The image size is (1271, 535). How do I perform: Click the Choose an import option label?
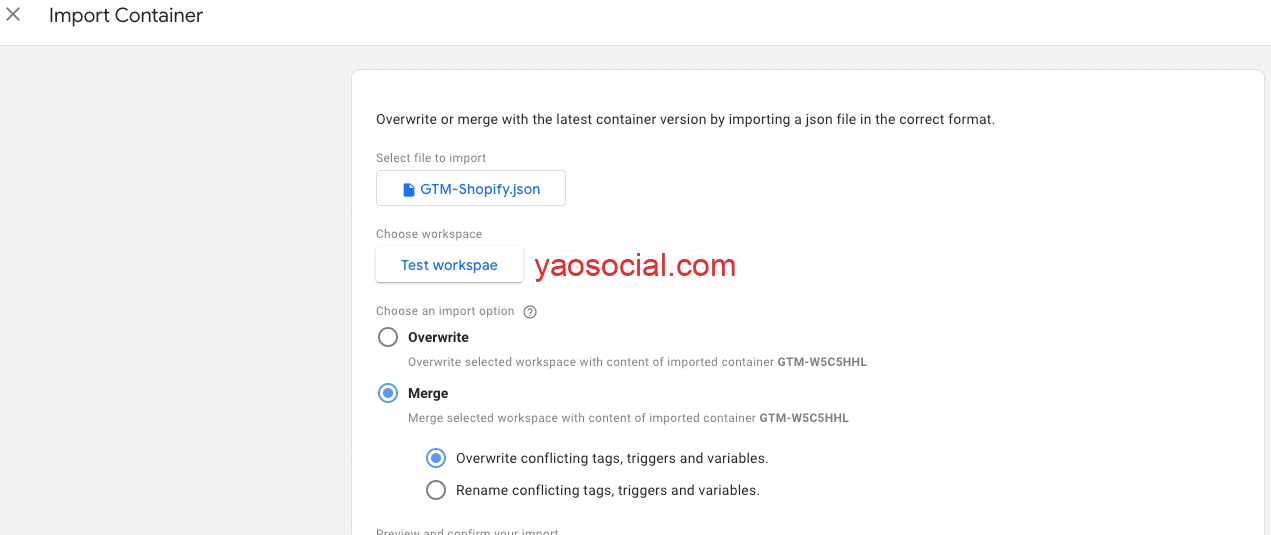tap(445, 311)
